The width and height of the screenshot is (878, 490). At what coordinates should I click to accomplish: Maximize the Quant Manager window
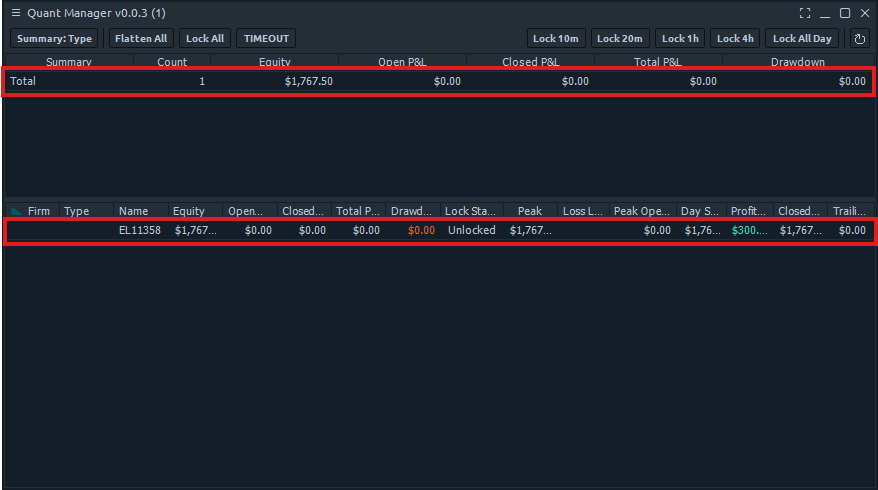(x=844, y=13)
